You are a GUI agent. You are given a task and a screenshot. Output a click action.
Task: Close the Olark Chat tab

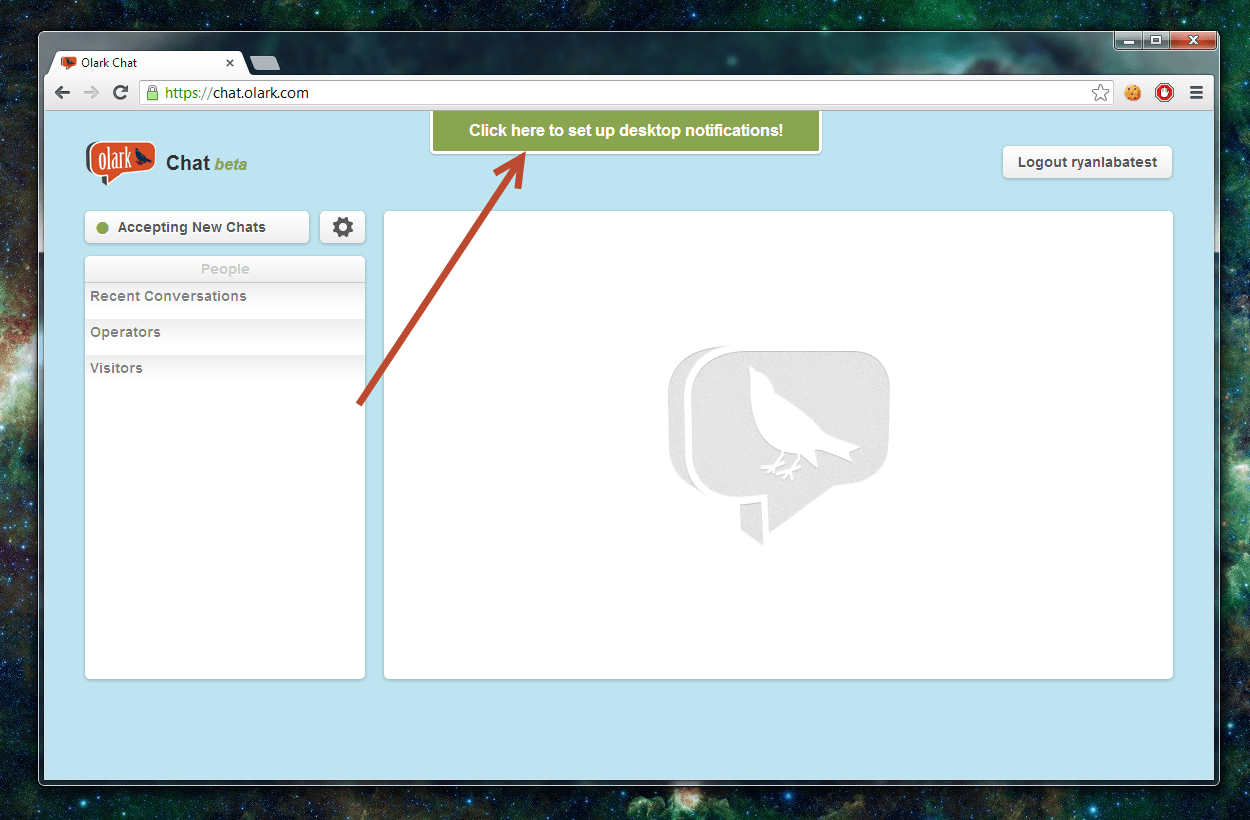pos(230,63)
